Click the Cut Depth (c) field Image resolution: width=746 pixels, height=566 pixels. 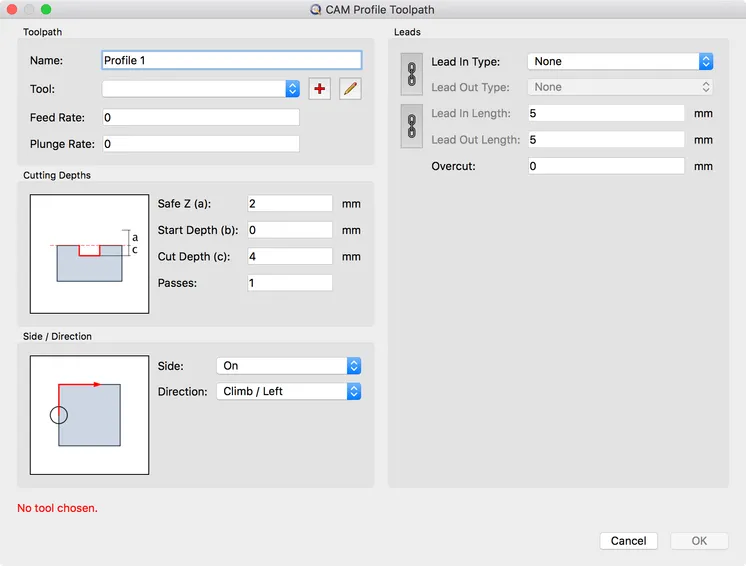pos(290,256)
